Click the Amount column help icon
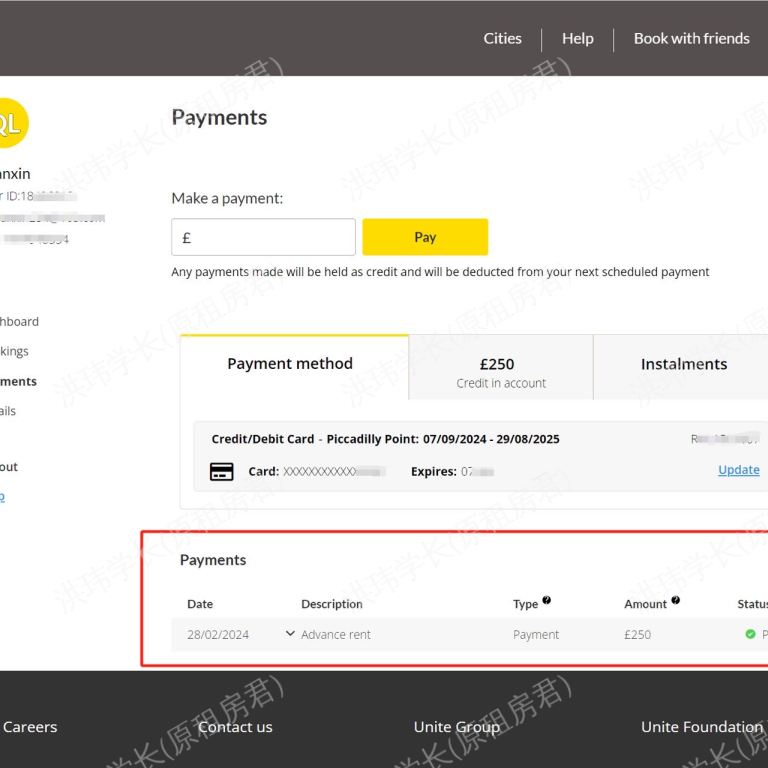This screenshot has height=768, width=768. click(675, 600)
